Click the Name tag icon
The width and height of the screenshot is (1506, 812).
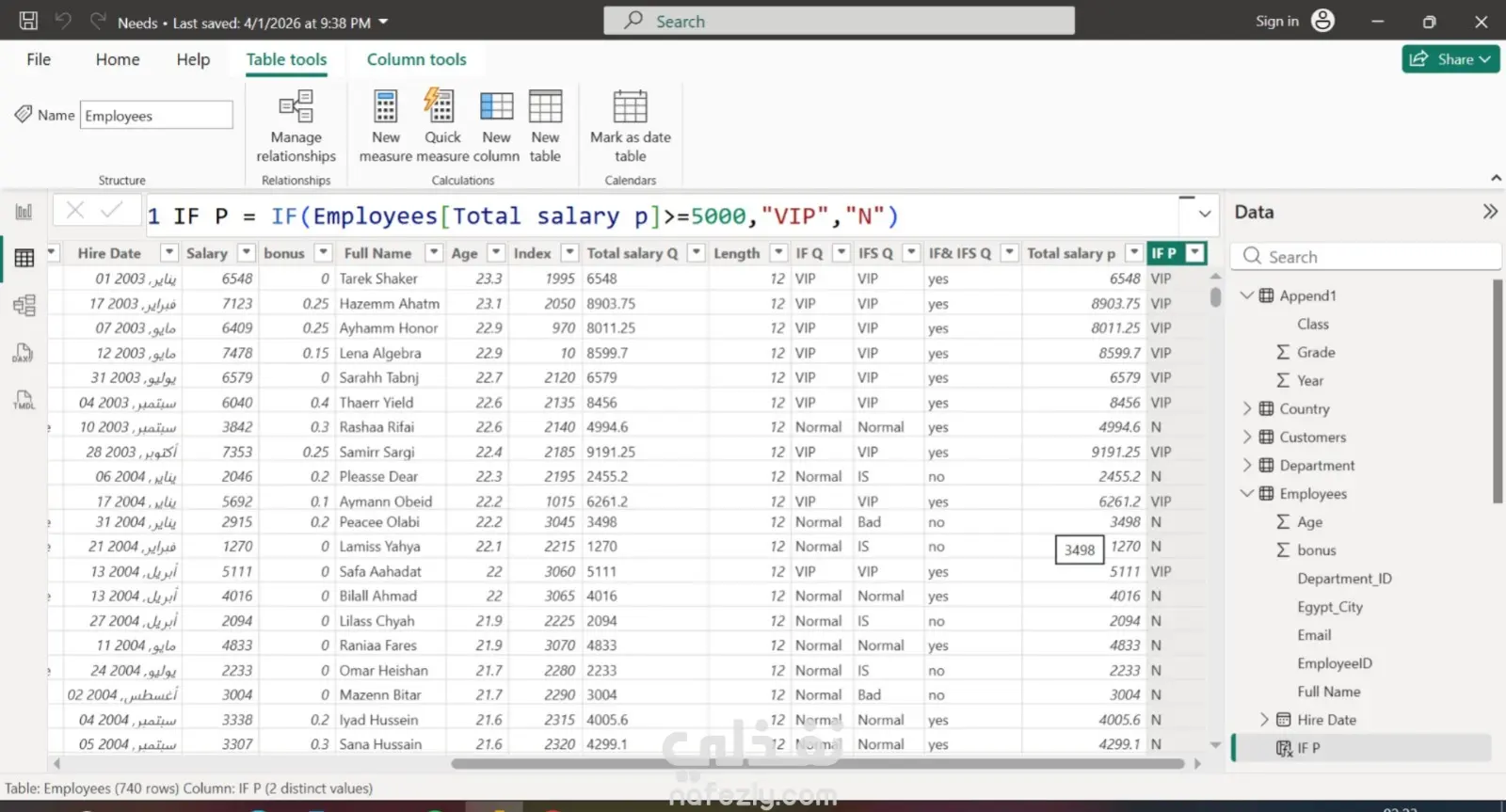23,115
